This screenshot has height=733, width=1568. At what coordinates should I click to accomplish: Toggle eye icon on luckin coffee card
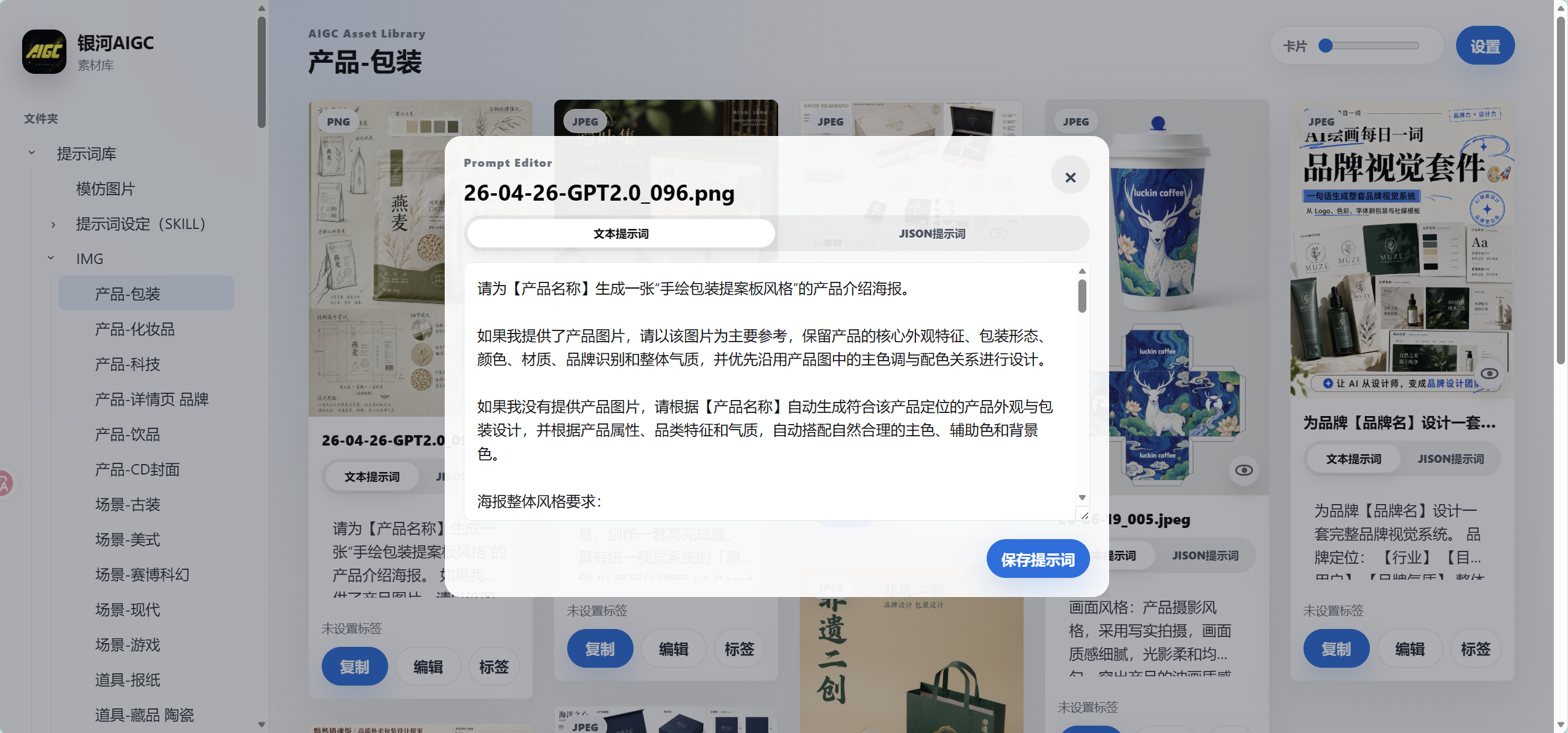click(x=1244, y=470)
